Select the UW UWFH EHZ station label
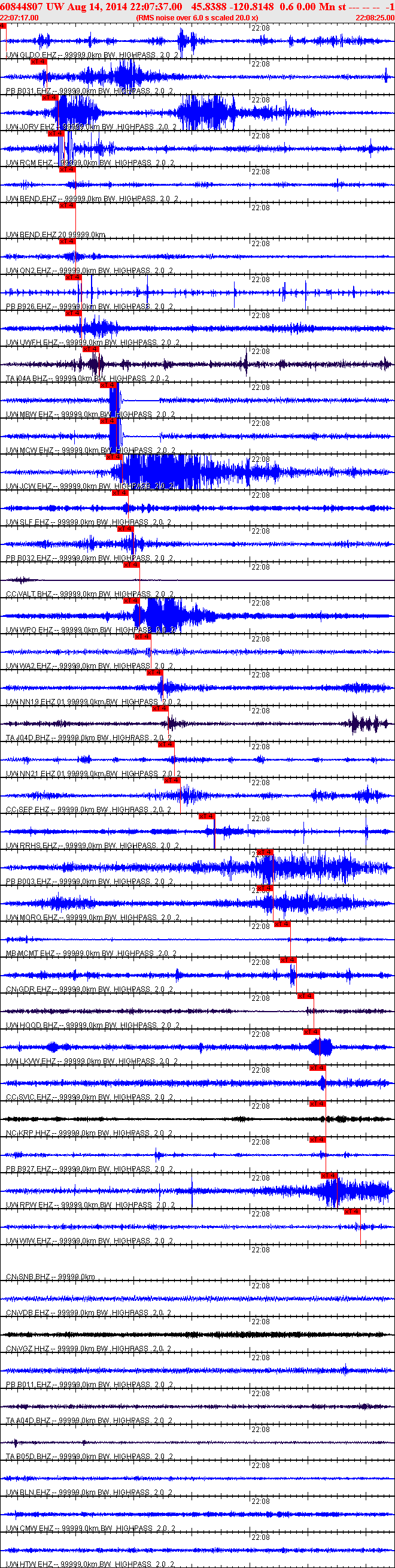395x1568 pixels. (x=93, y=342)
